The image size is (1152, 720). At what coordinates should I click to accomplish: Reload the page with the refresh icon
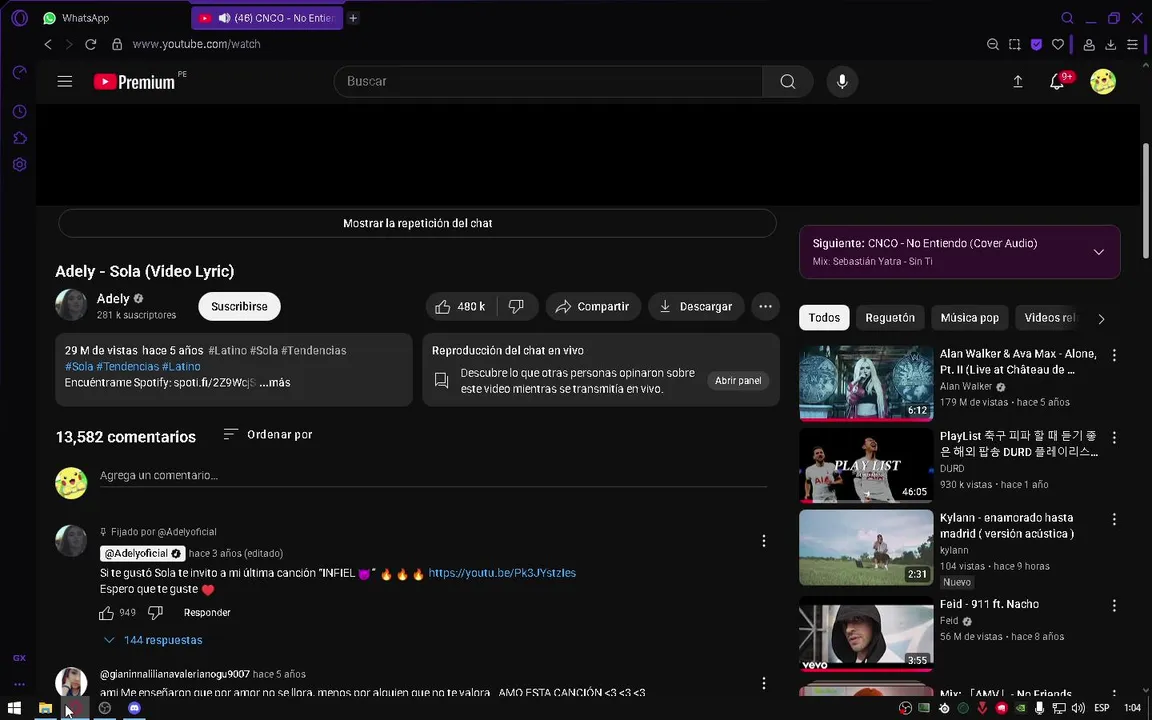tap(90, 44)
